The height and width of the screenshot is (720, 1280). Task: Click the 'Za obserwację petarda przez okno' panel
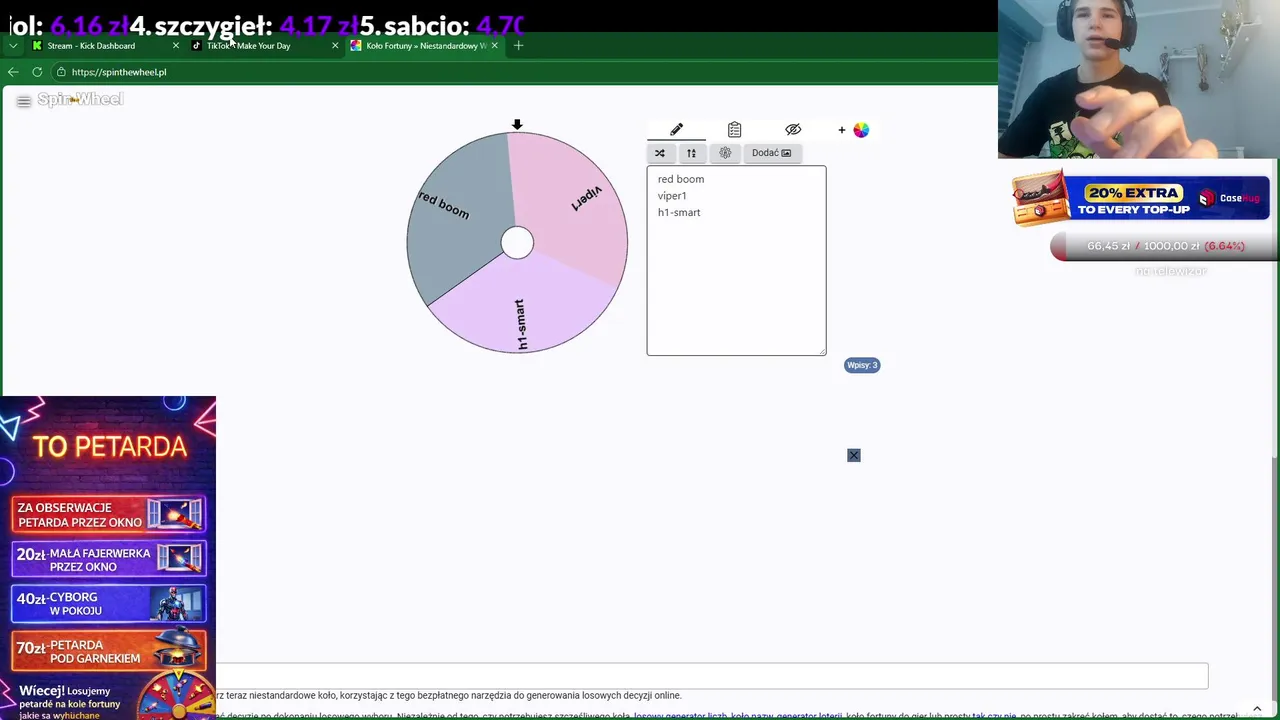[x=108, y=515]
